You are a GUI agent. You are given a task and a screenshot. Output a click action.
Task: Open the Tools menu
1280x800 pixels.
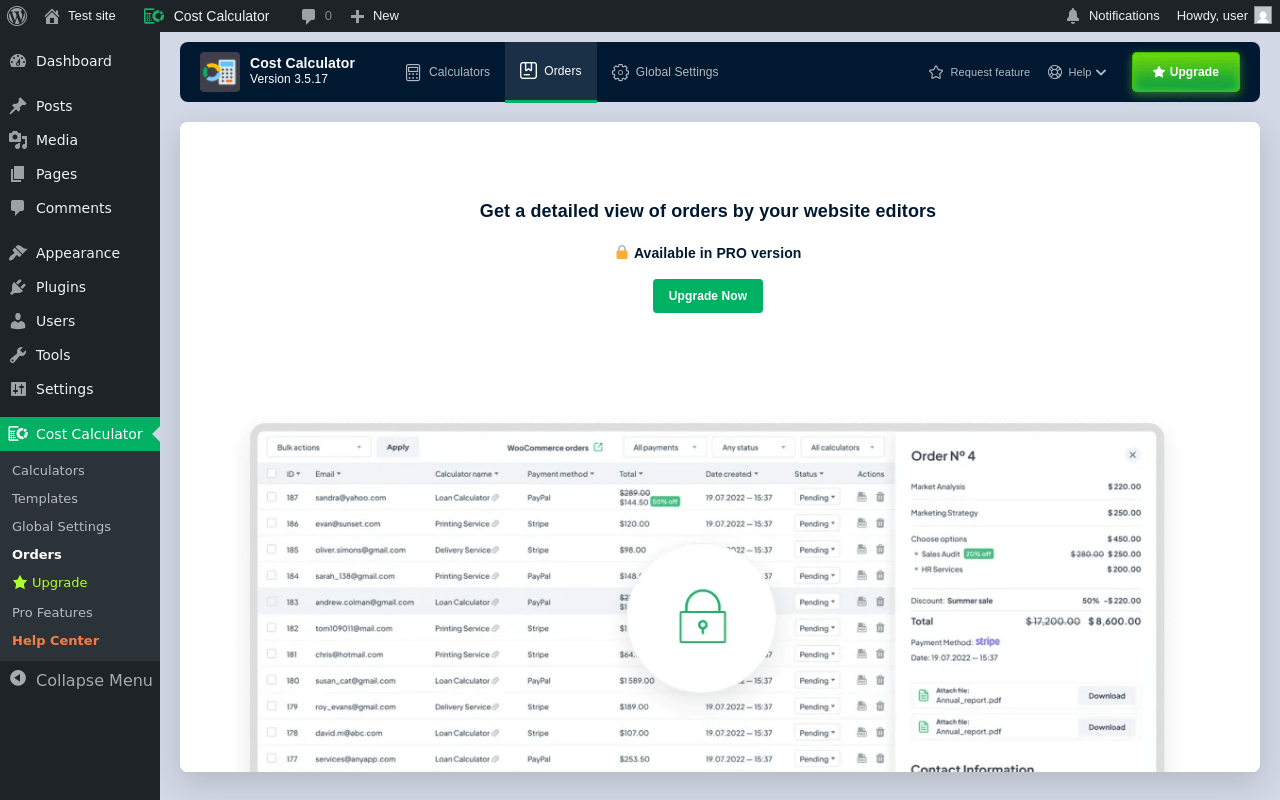pyautogui.click(x=80, y=355)
